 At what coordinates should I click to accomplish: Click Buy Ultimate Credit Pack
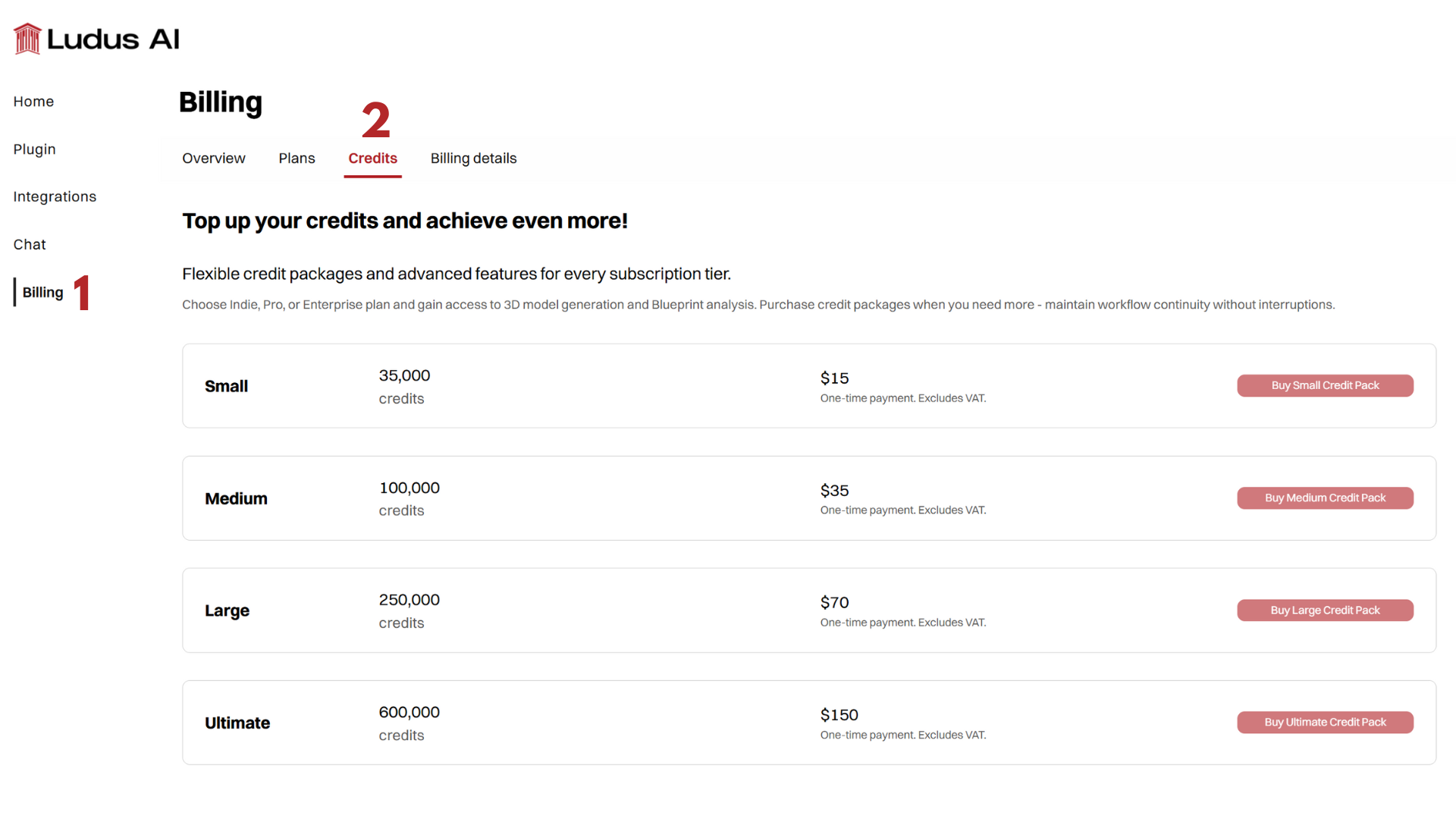pos(1325,722)
